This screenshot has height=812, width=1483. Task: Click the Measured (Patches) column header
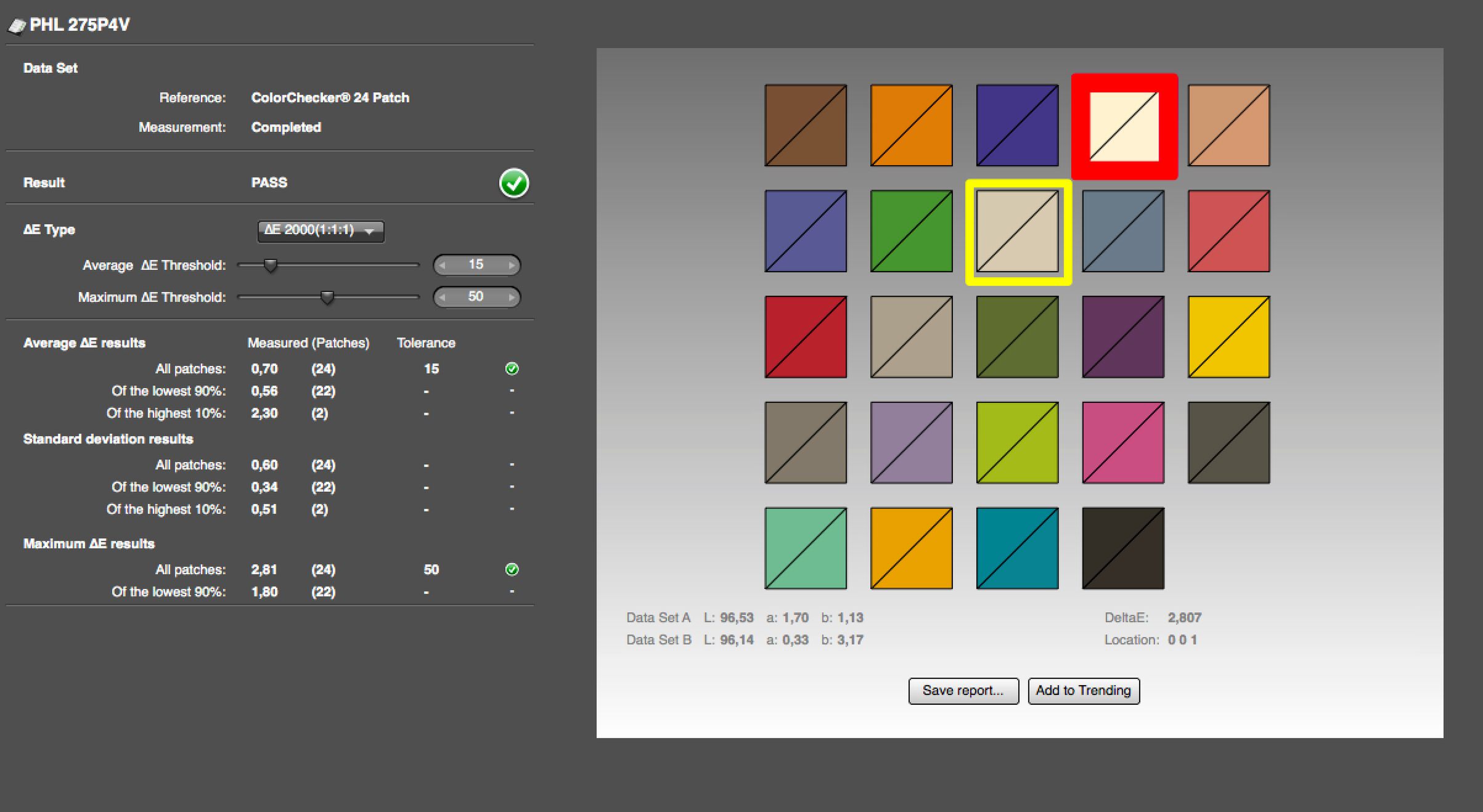[308, 343]
